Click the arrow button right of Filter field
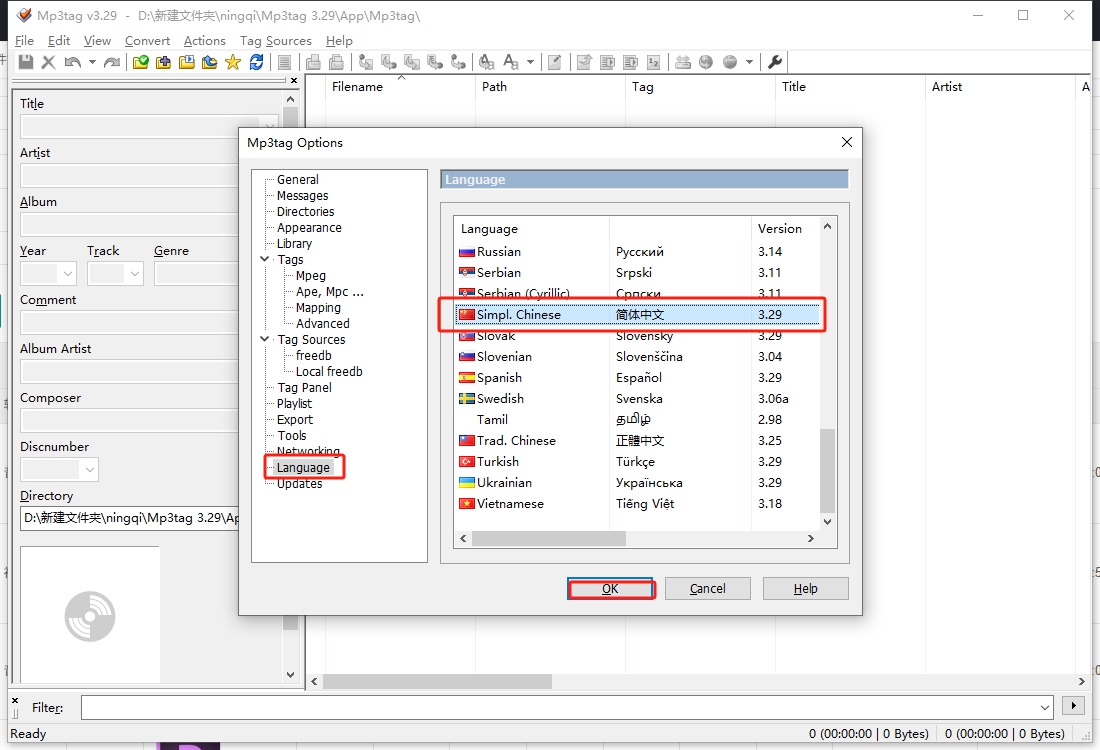 pyautogui.click(x=1073, y=706)
